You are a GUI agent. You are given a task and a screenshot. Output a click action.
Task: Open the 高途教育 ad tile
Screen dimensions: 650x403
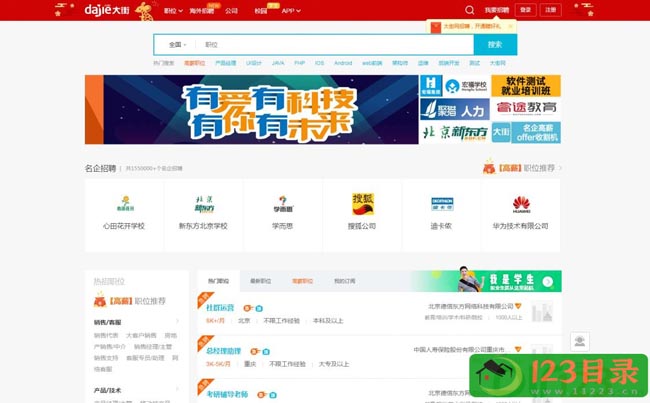click(526, 109)
